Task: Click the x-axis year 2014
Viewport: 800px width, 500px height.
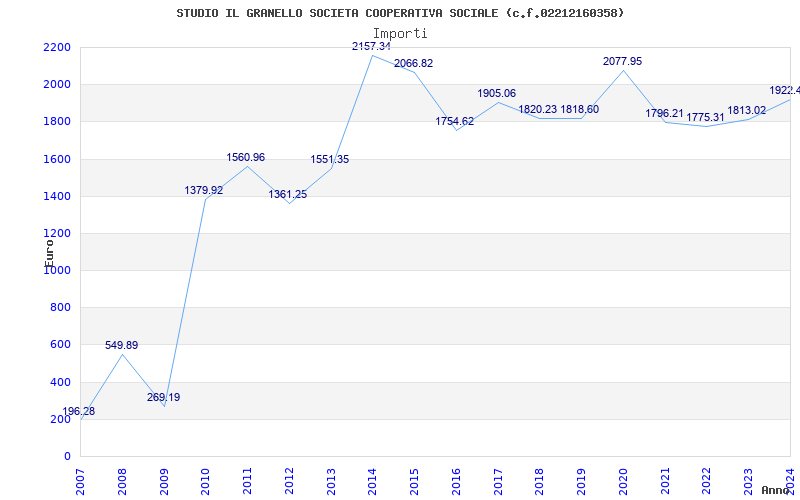Action: pos(372,482)
